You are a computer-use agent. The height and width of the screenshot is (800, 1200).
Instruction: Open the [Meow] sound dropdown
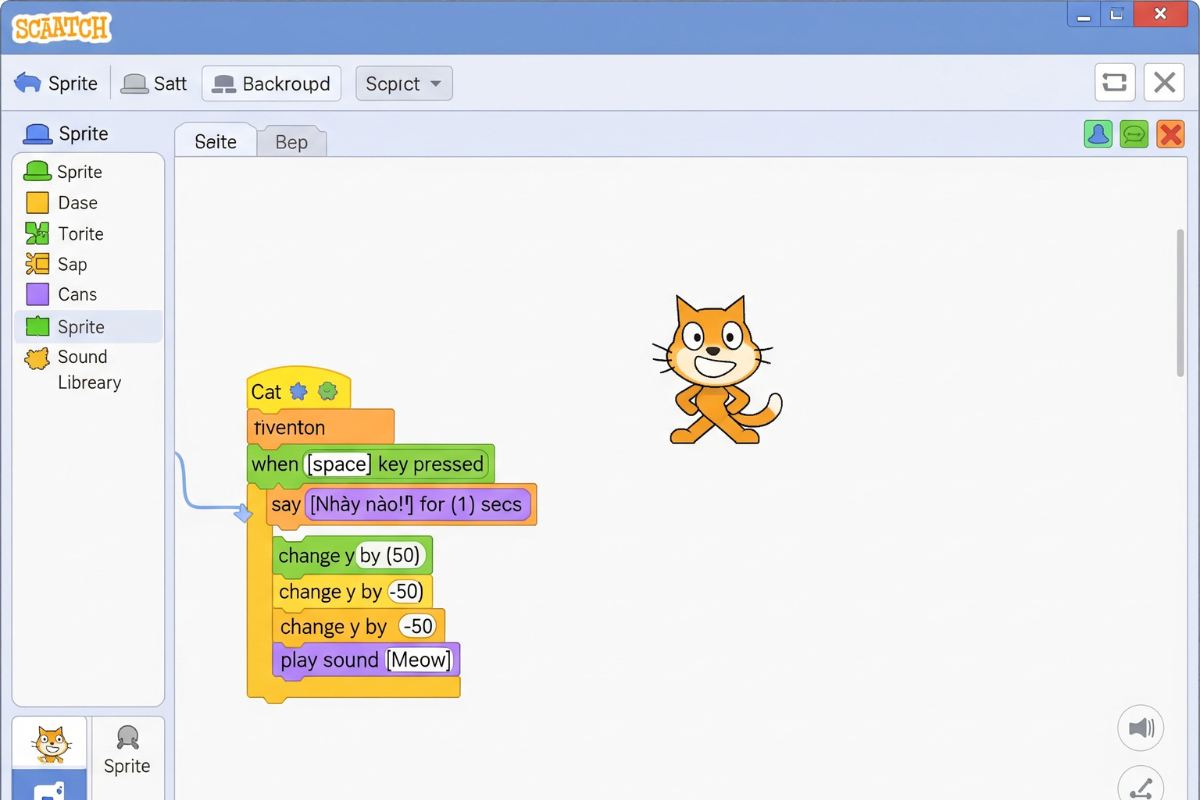point(419,660)
